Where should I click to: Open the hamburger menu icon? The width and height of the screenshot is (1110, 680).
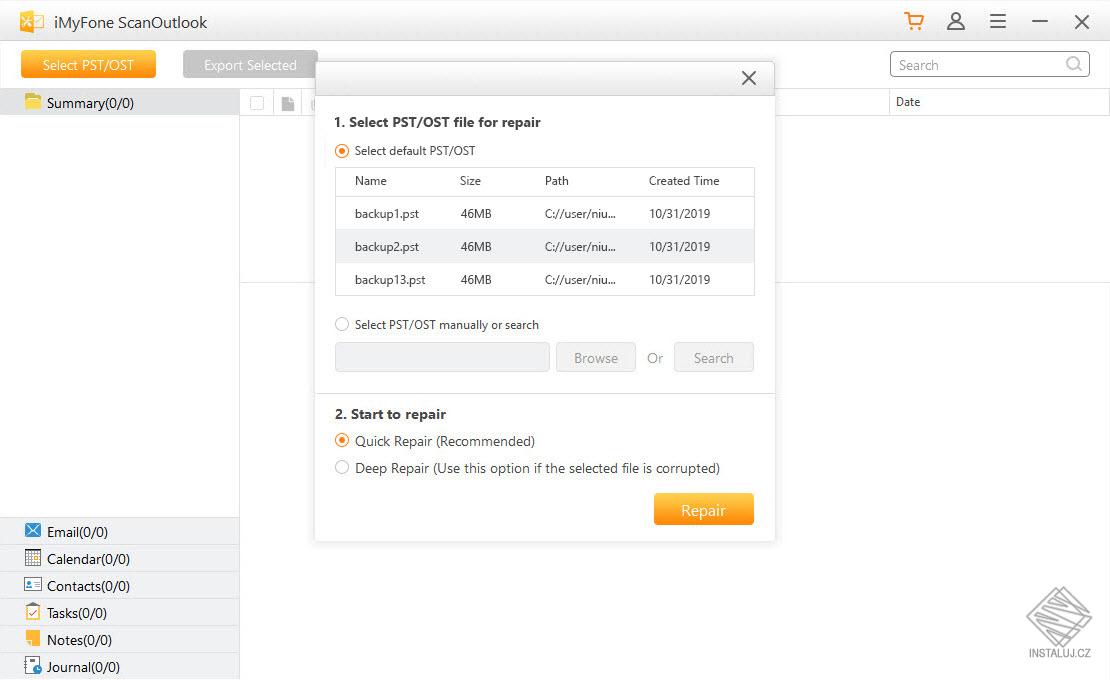998,21
